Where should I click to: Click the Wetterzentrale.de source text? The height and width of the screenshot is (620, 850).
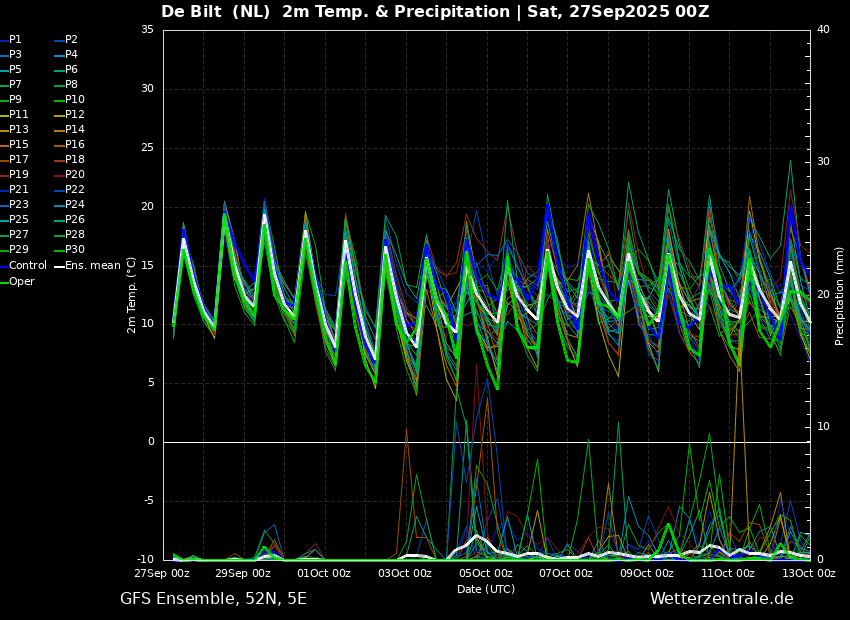(722, 599)
